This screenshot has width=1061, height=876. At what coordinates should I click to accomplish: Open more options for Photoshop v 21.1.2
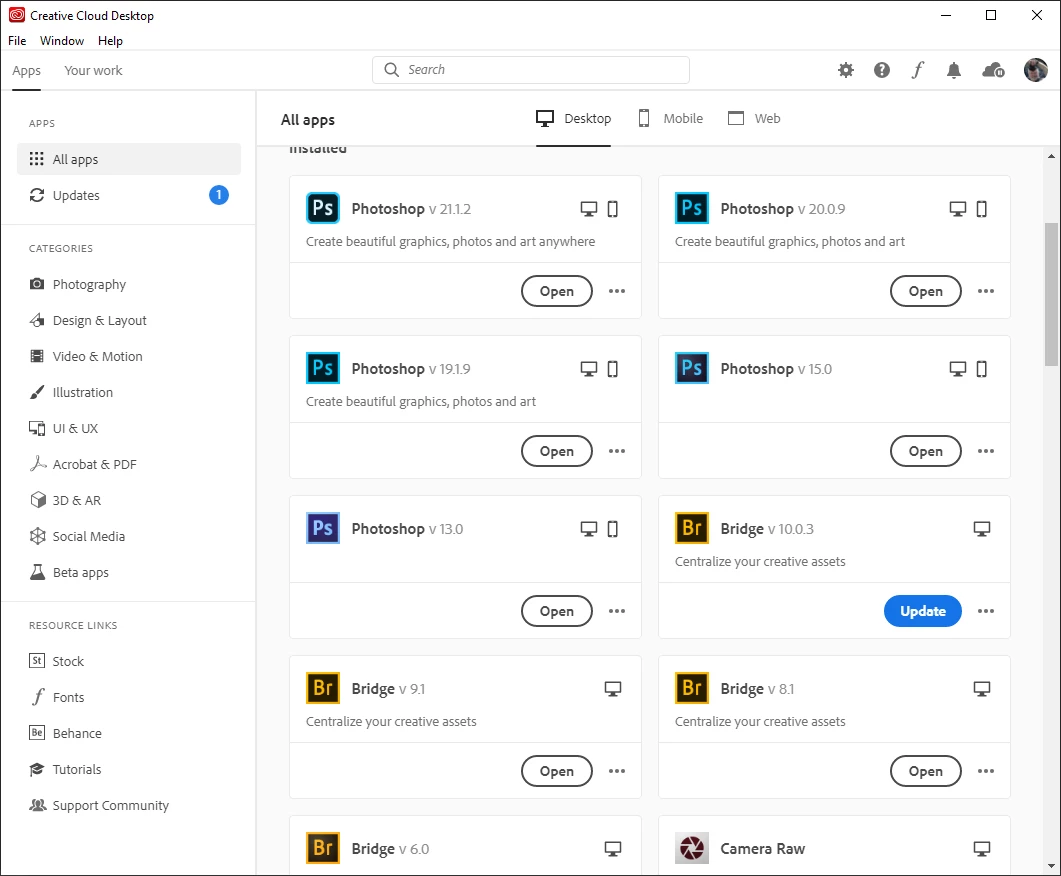[616, 291]
